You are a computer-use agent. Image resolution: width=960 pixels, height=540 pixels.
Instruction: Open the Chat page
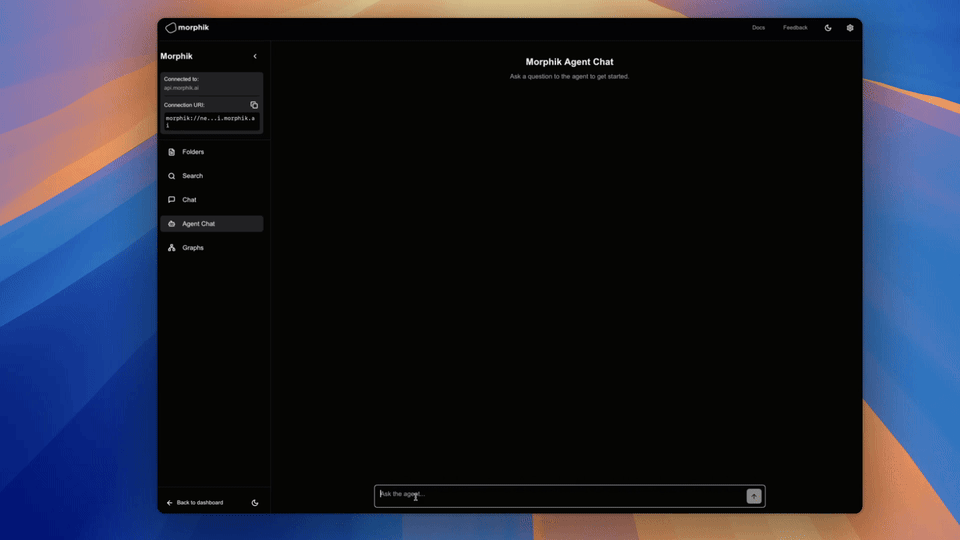[x=212, y=200]
